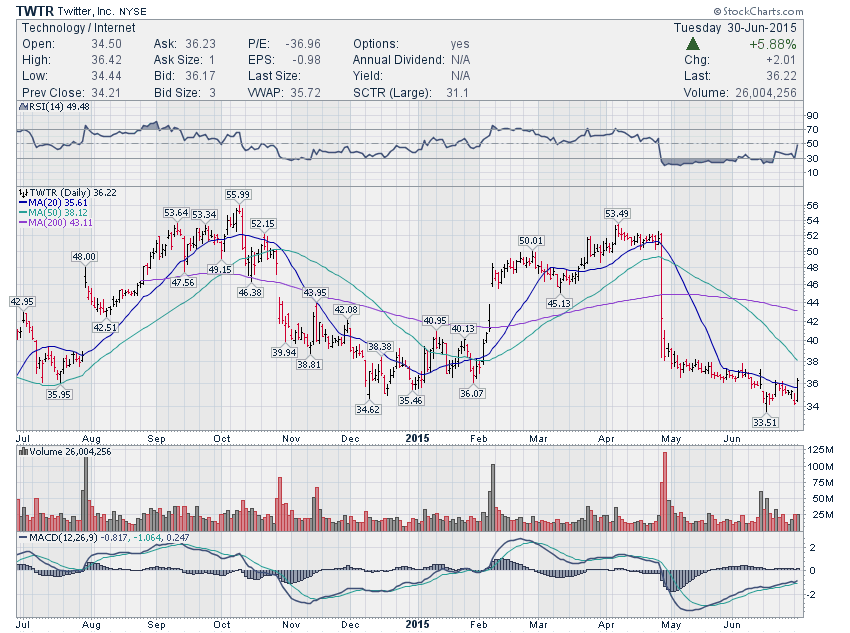Viewport: 850px width, 633px height.
Task: Click the EPS value -0.98
Action: click(306, 60)
